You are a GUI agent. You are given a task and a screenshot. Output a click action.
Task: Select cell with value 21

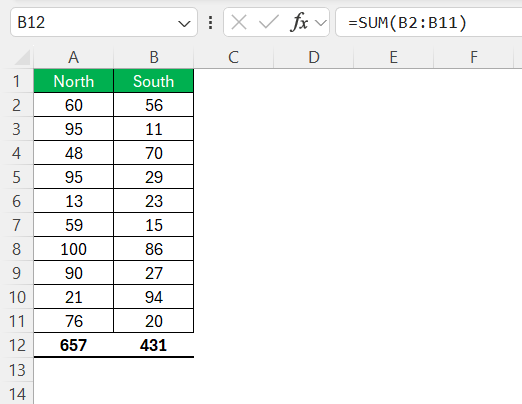[x=74, y=297]
